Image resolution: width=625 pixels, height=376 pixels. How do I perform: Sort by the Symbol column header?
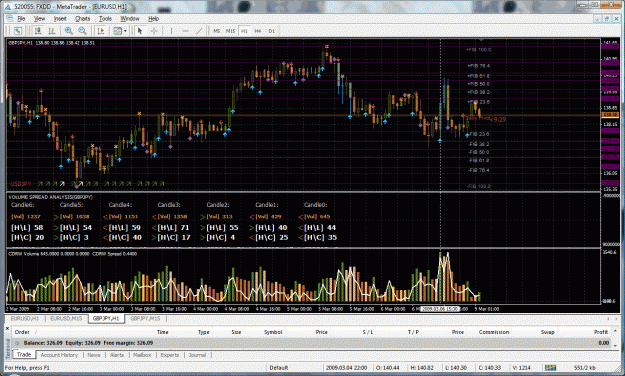tap(273, 332)
